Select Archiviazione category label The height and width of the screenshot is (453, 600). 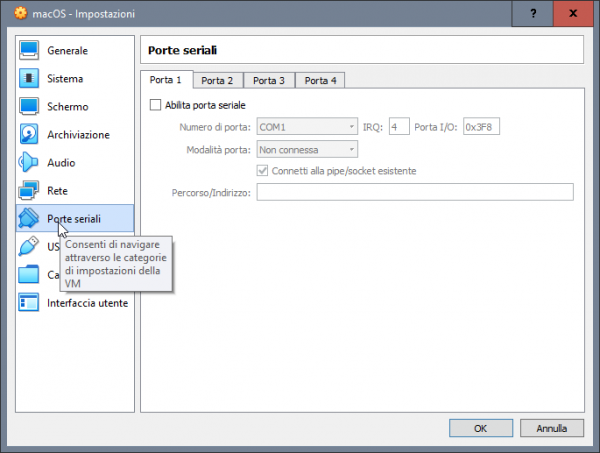click(x=78, y=135)
